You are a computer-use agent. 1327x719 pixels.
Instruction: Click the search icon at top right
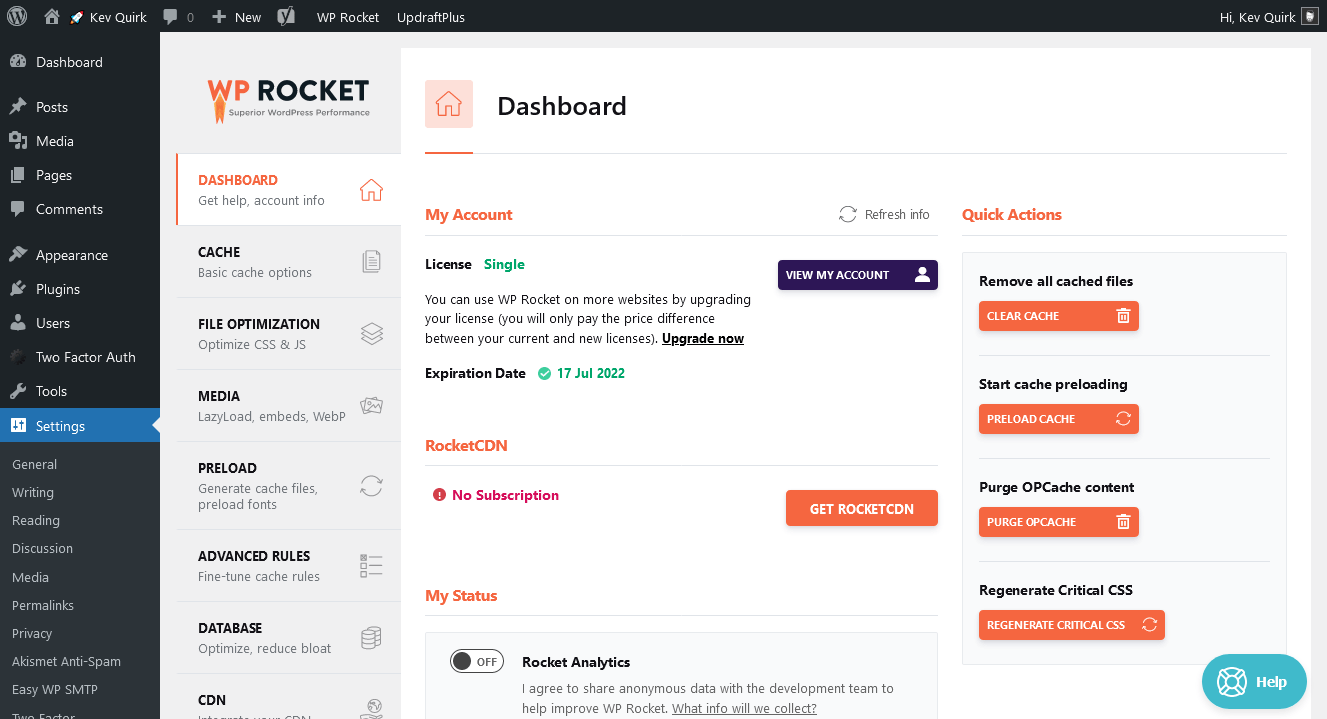1311,16
